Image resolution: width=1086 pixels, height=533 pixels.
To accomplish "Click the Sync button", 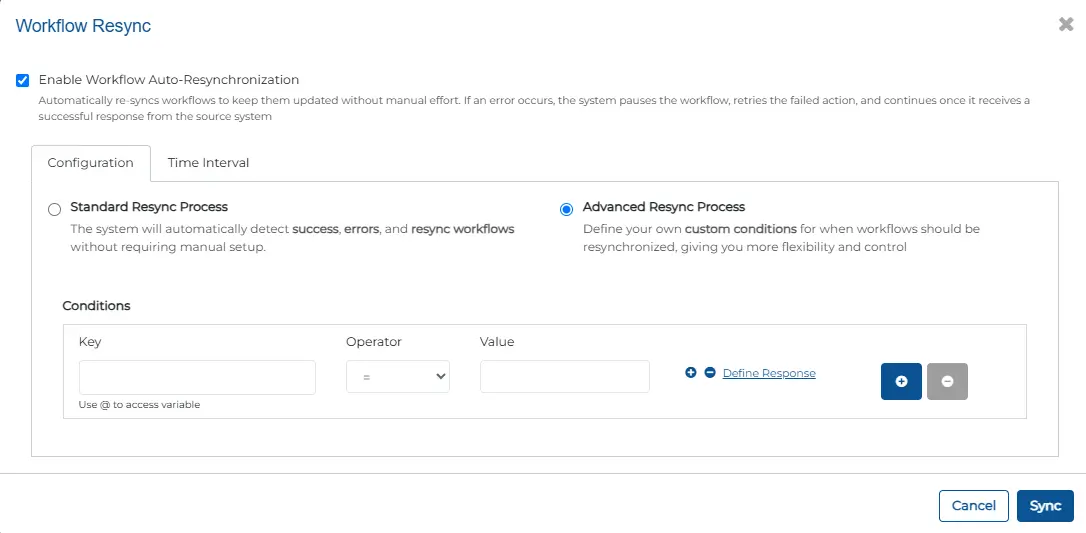I will pos(1045,506).
